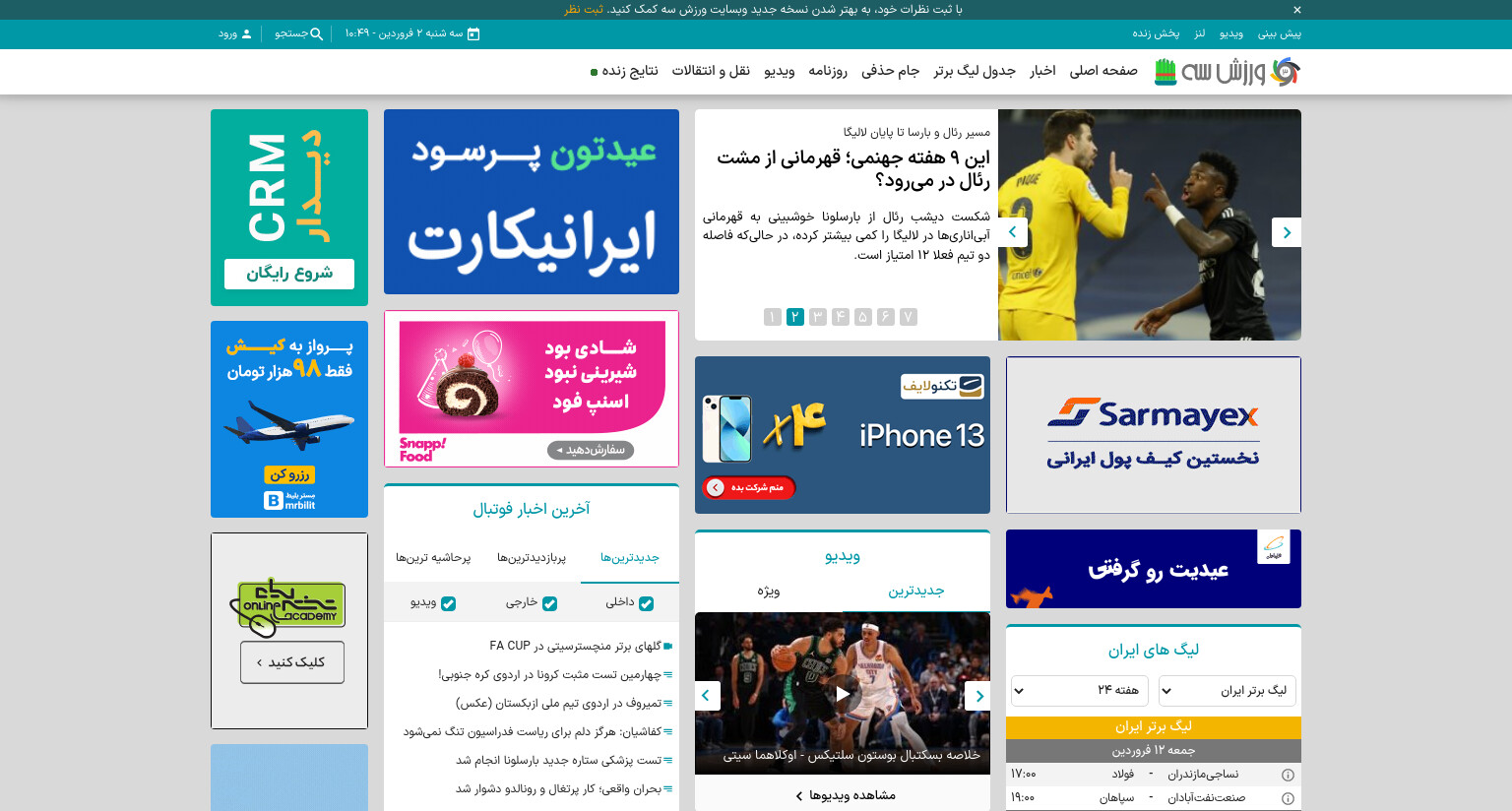The width and height of the screenshot is (1512, 811).
Task: Open ویدیو in main navigation
Action: pyautogui.click(x=780, y=71)
